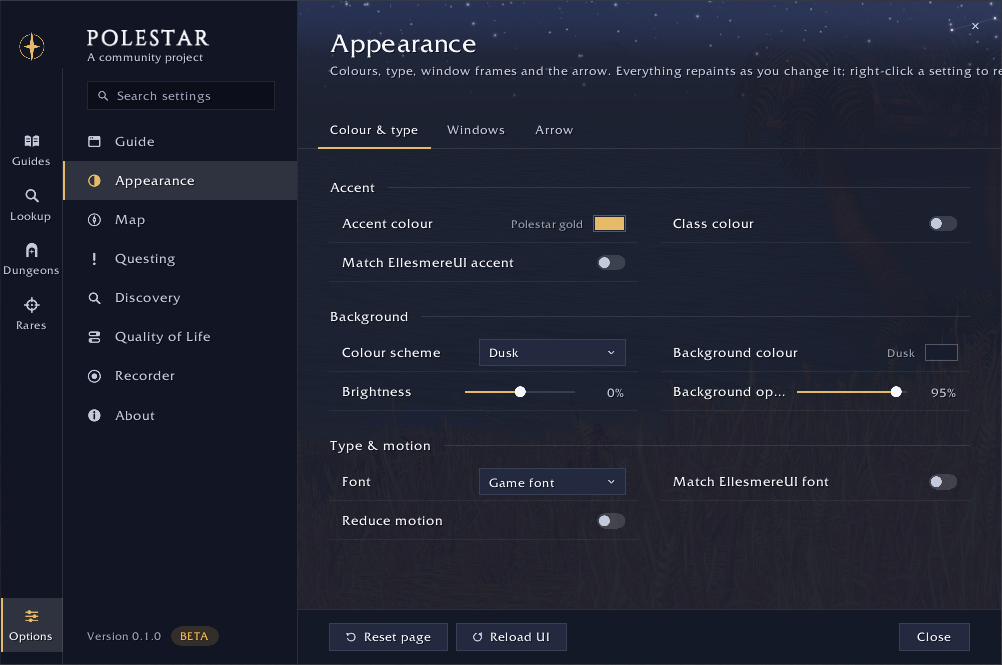Click the Appearance half-circle icon
The width and height of the screenshot is (1002, 665).
tap(94, 180)
